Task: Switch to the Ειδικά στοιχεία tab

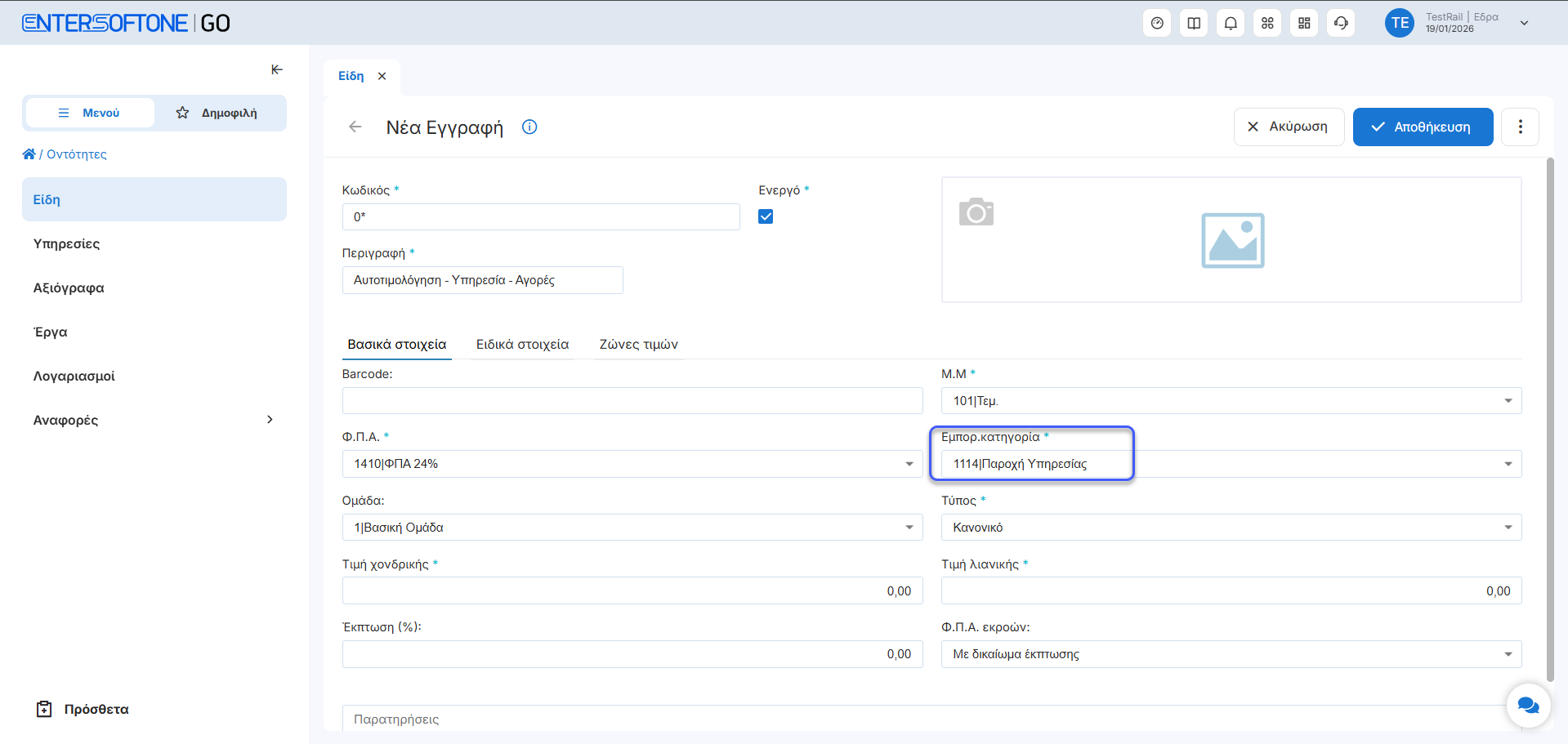Action: (522, 345)
